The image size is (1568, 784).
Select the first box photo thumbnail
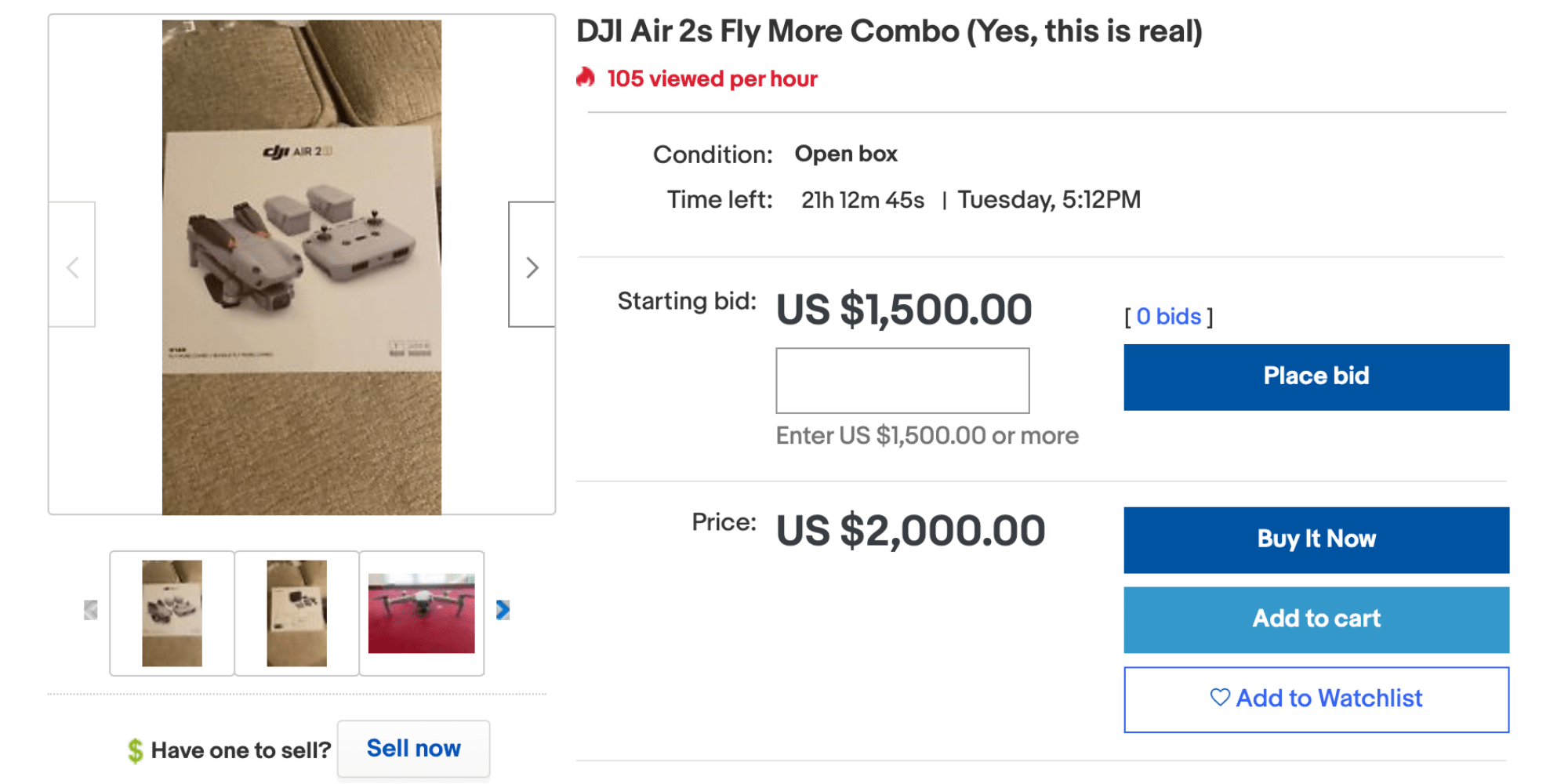pos(172,613)
